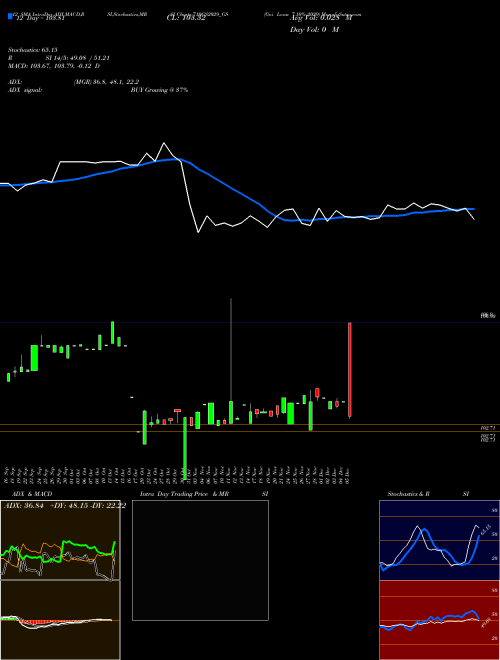Open the MACD histogram panel with red bars

point(60,620)
